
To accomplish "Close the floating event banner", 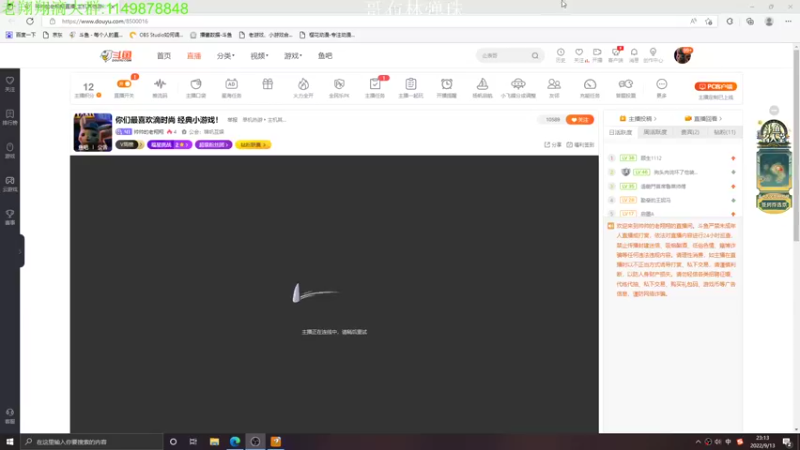I will click(774, 110).
